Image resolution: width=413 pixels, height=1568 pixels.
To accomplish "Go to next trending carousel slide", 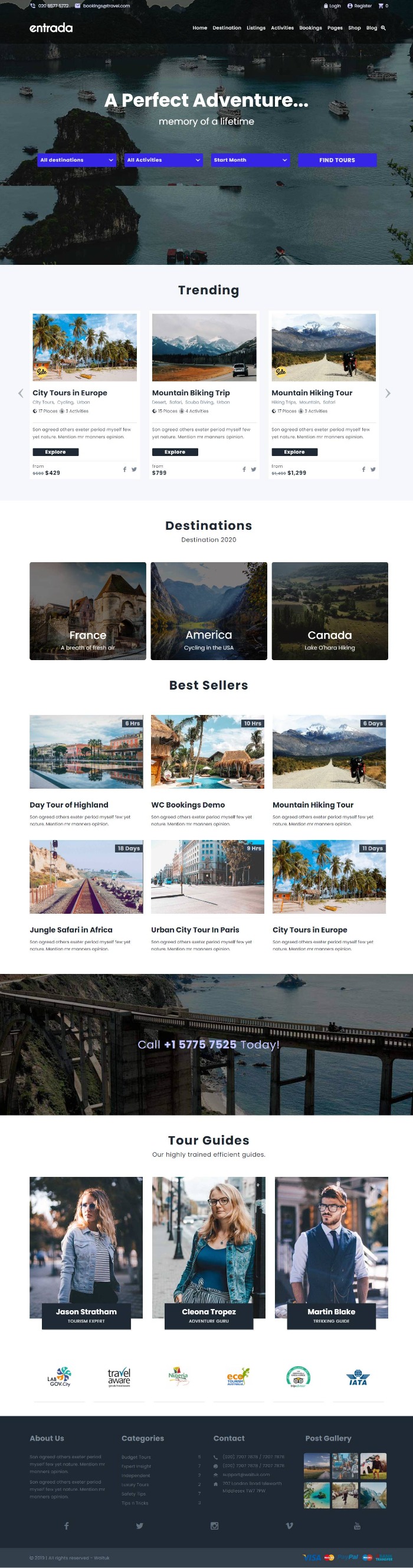I will [x=388, y=393].
